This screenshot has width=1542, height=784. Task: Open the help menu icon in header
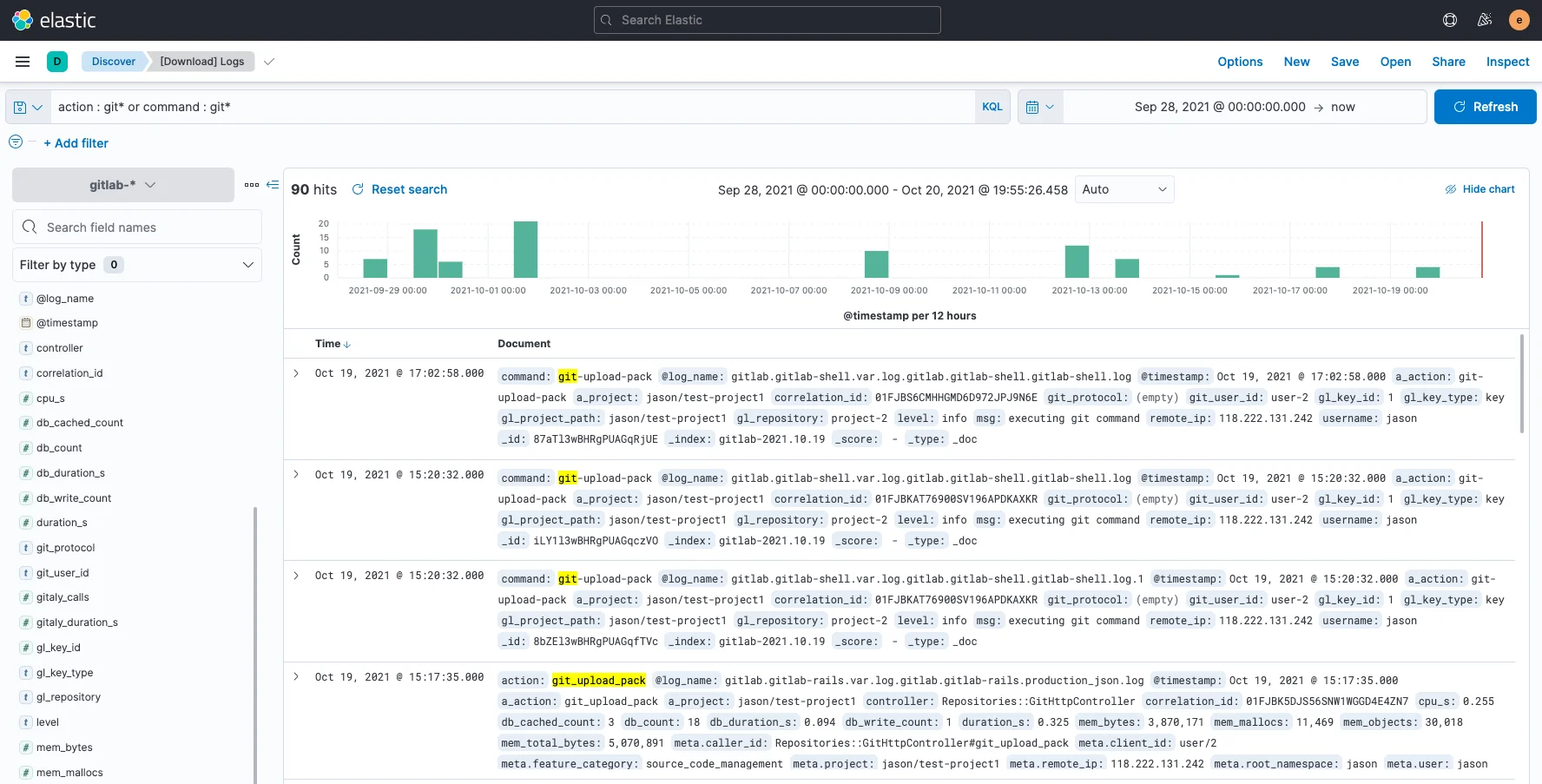[1450, 20]
